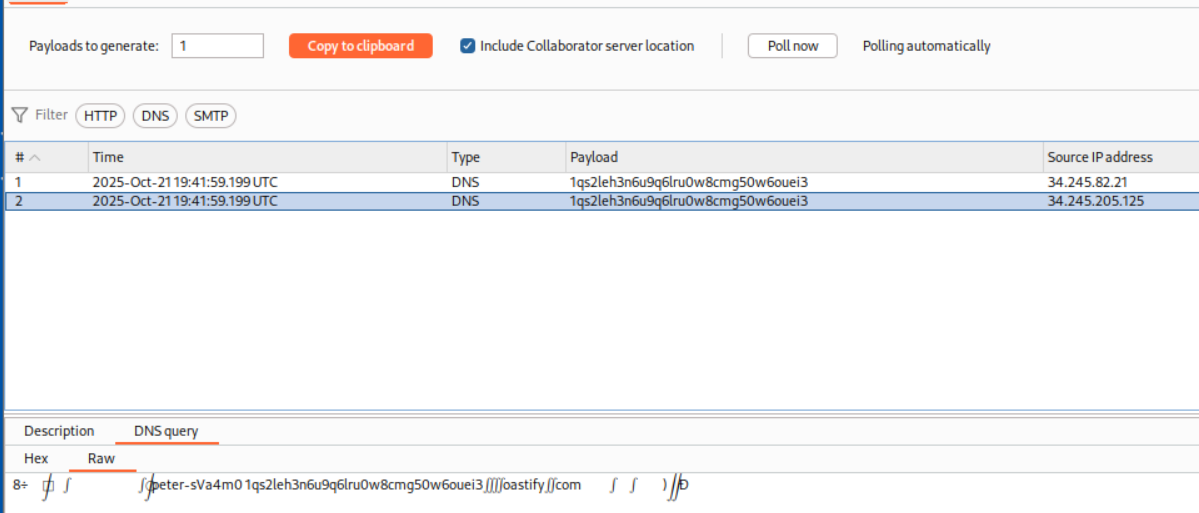
Task: Click the Poll now button
Action: 792,46
